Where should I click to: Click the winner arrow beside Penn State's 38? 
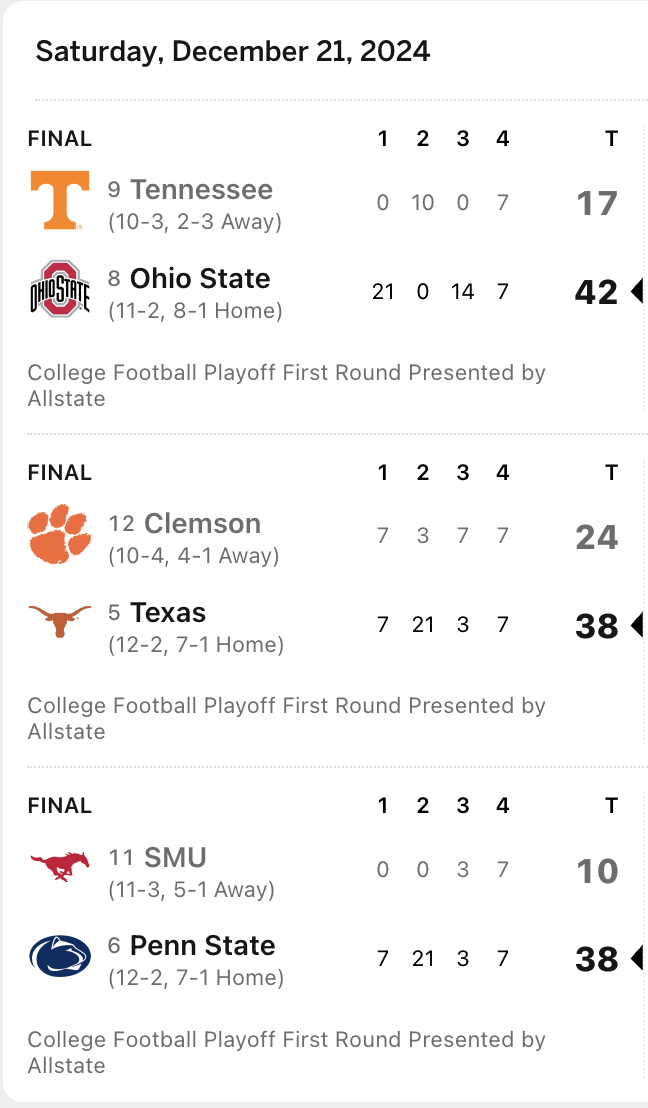pos(636,959)
